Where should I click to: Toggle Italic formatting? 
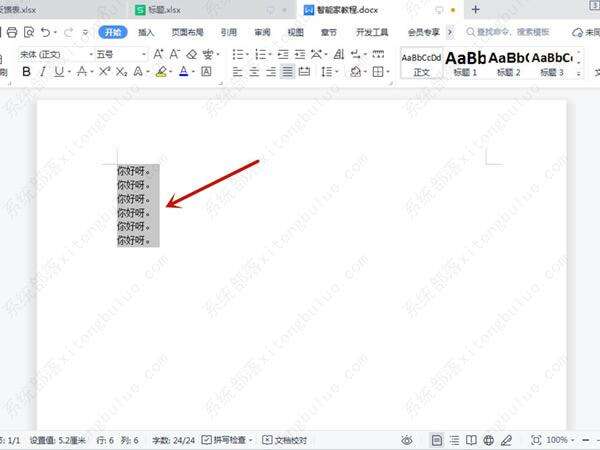(x=43, y=72)
